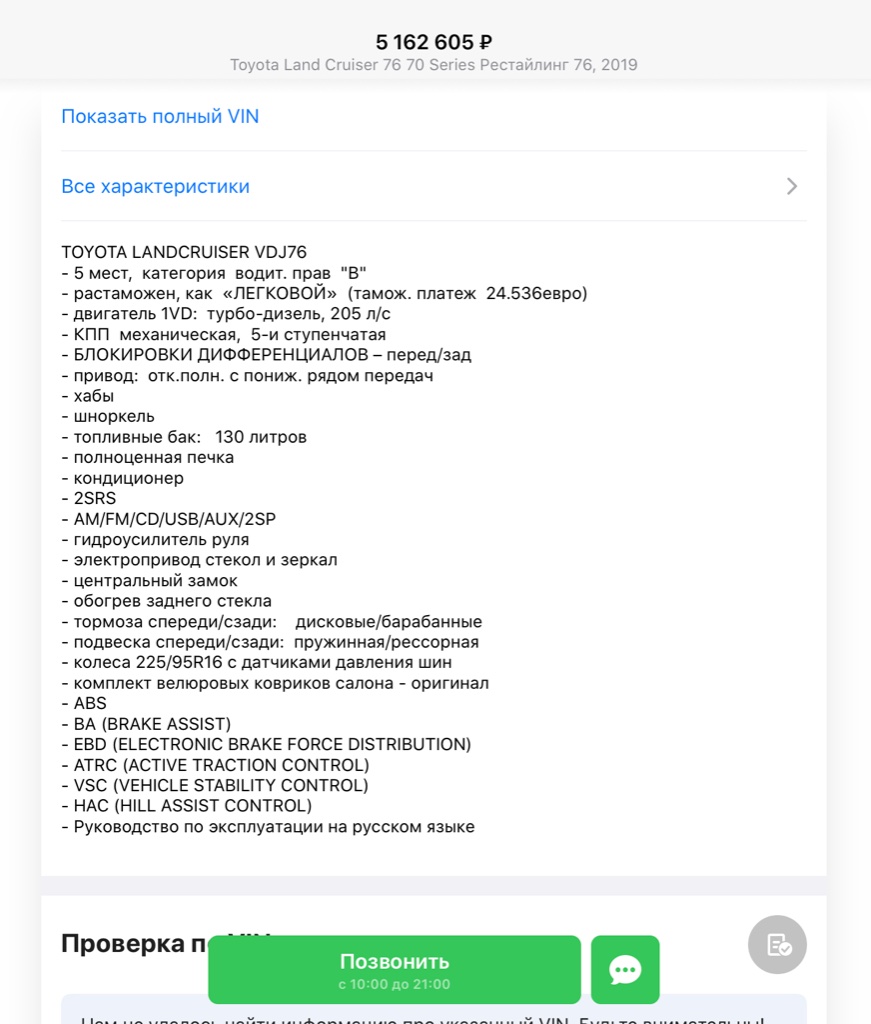Click the растаможен как ЛЕГКОВОЙ line
This screenshot has height=1024, width=871.
(324, 293)
